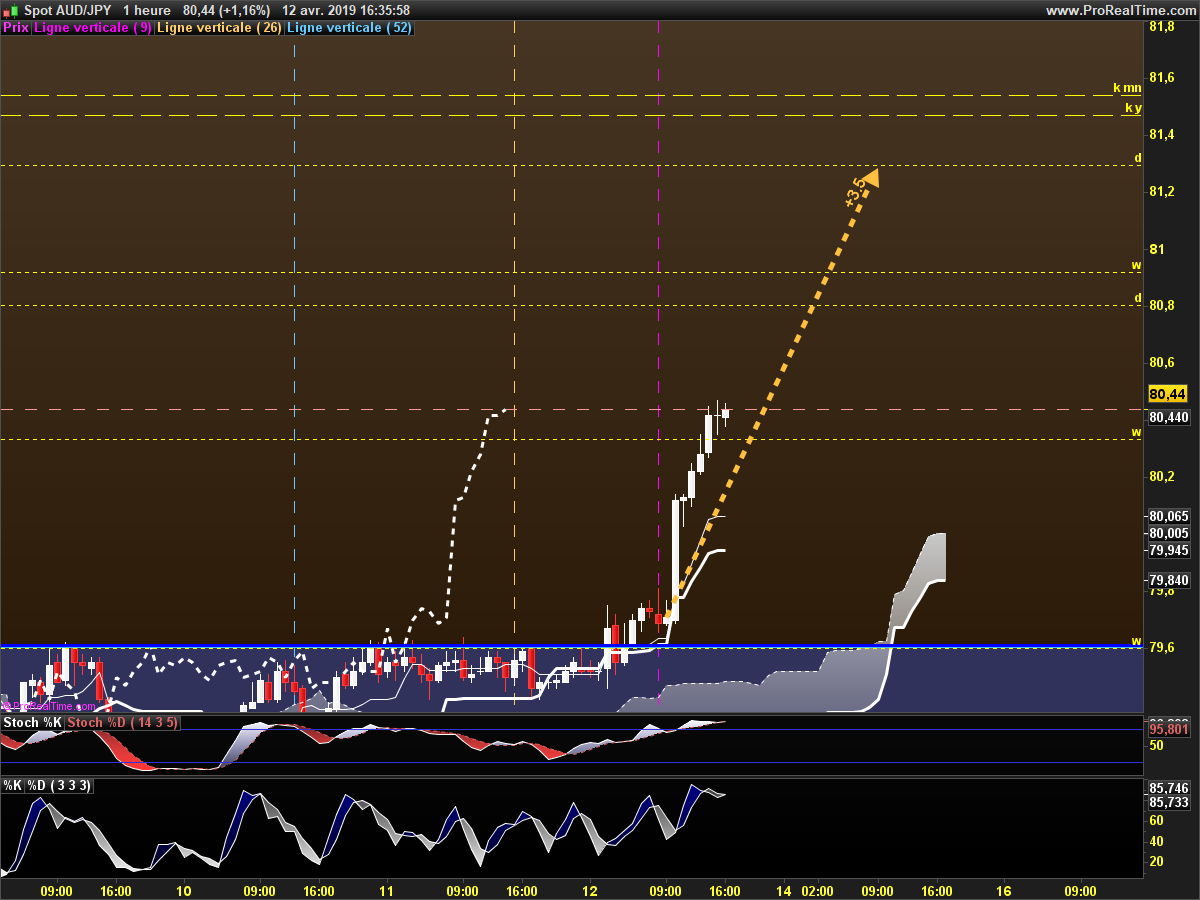Click the ProRealTime.com logo in chart corner
Viewport: 1200px width, 900px height.
pos(50,706)
